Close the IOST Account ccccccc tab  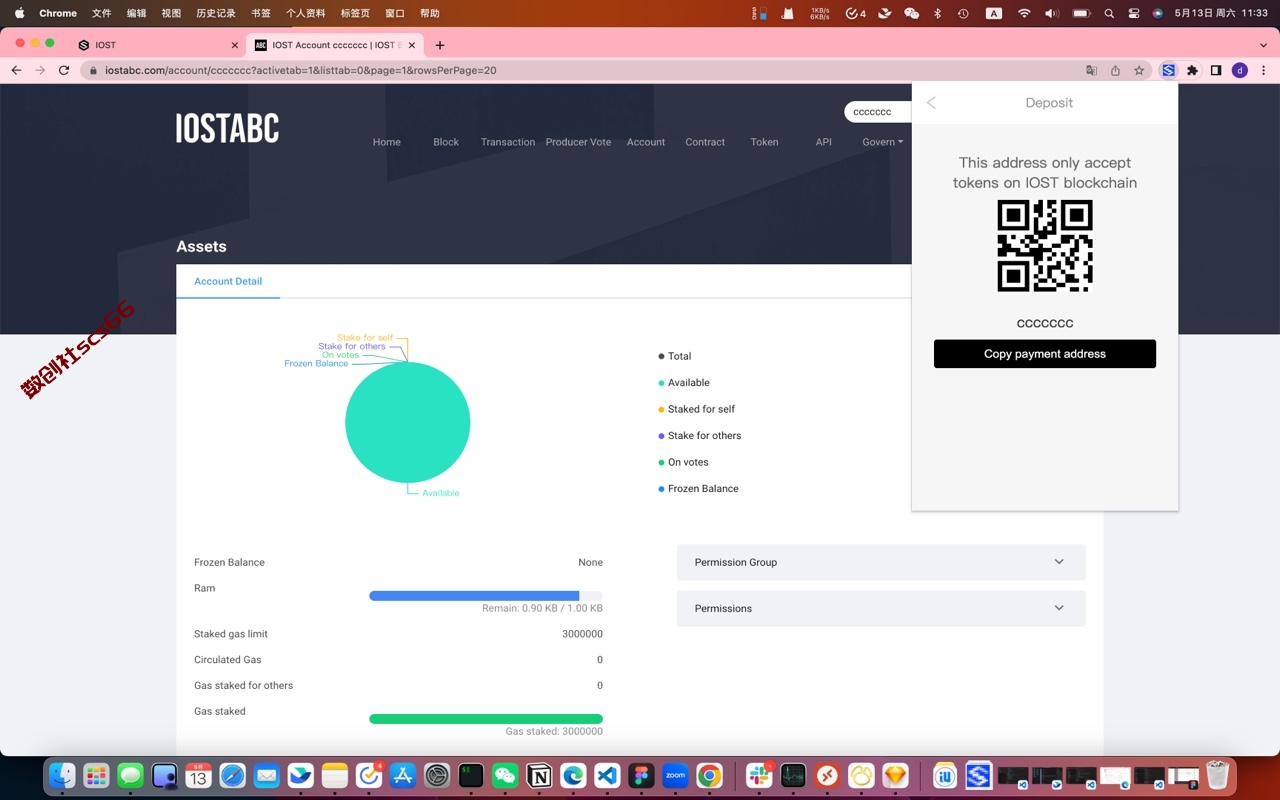(411, 45)
